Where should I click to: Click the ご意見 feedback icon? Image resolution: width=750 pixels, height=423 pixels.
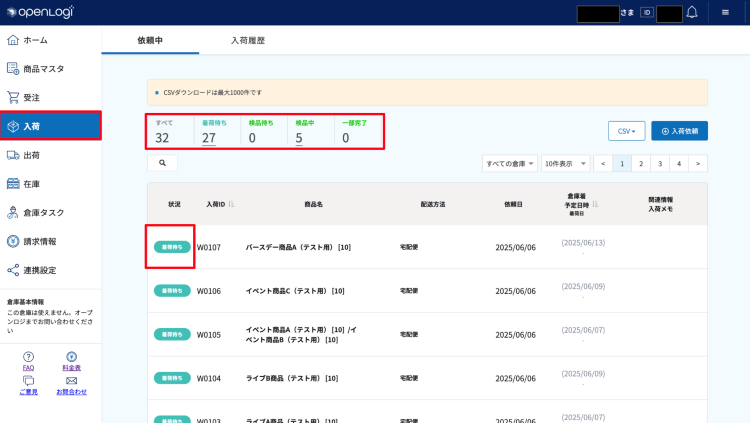tap(28, 381)
